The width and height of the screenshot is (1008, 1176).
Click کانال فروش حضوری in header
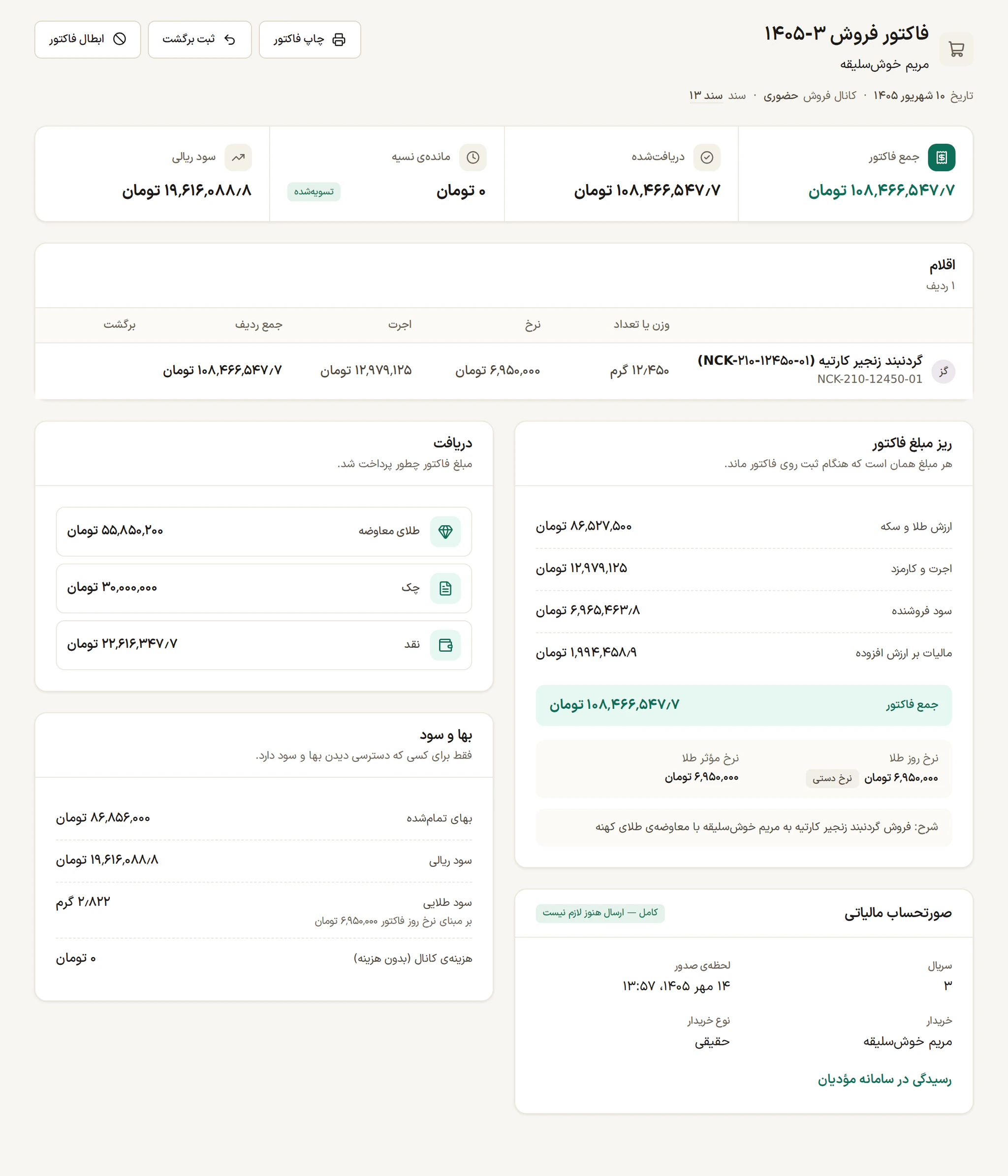tap(810, 96)
